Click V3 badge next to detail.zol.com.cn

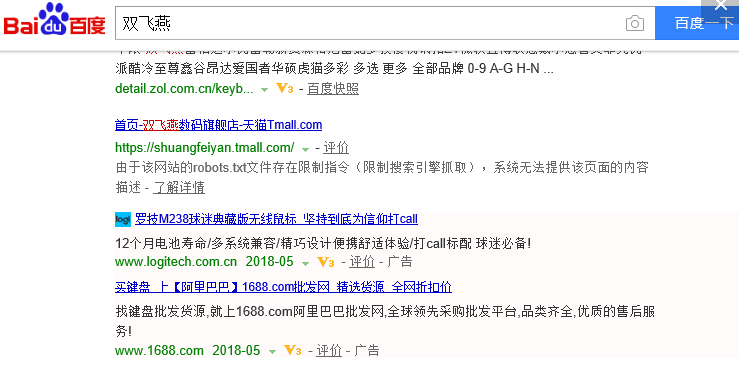[x=285, y=88]
